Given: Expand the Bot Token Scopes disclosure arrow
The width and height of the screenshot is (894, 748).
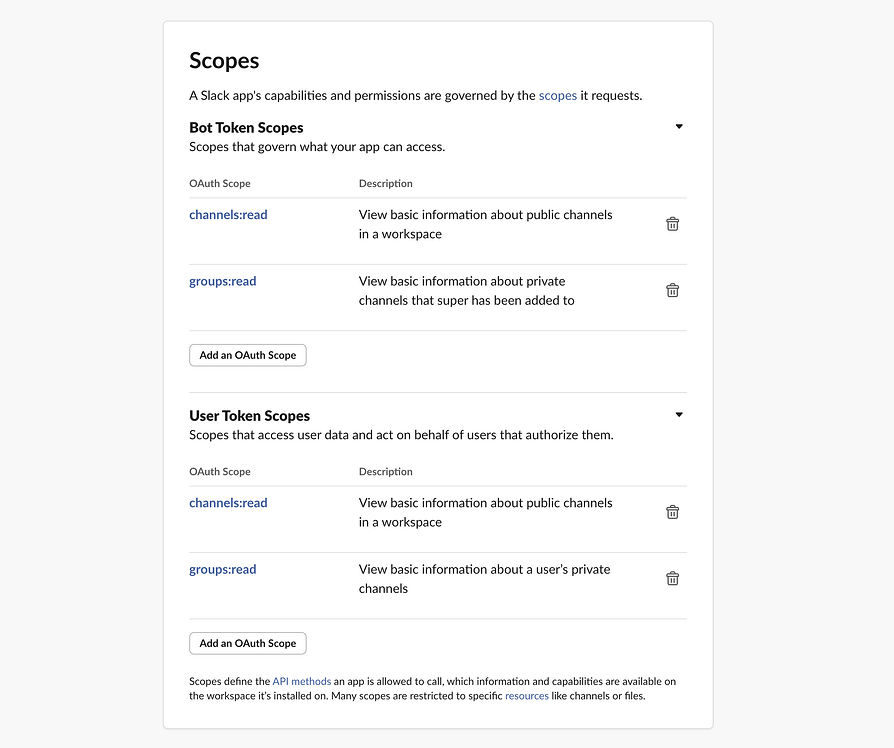Looking at the screenshot, I should (679, 126).
